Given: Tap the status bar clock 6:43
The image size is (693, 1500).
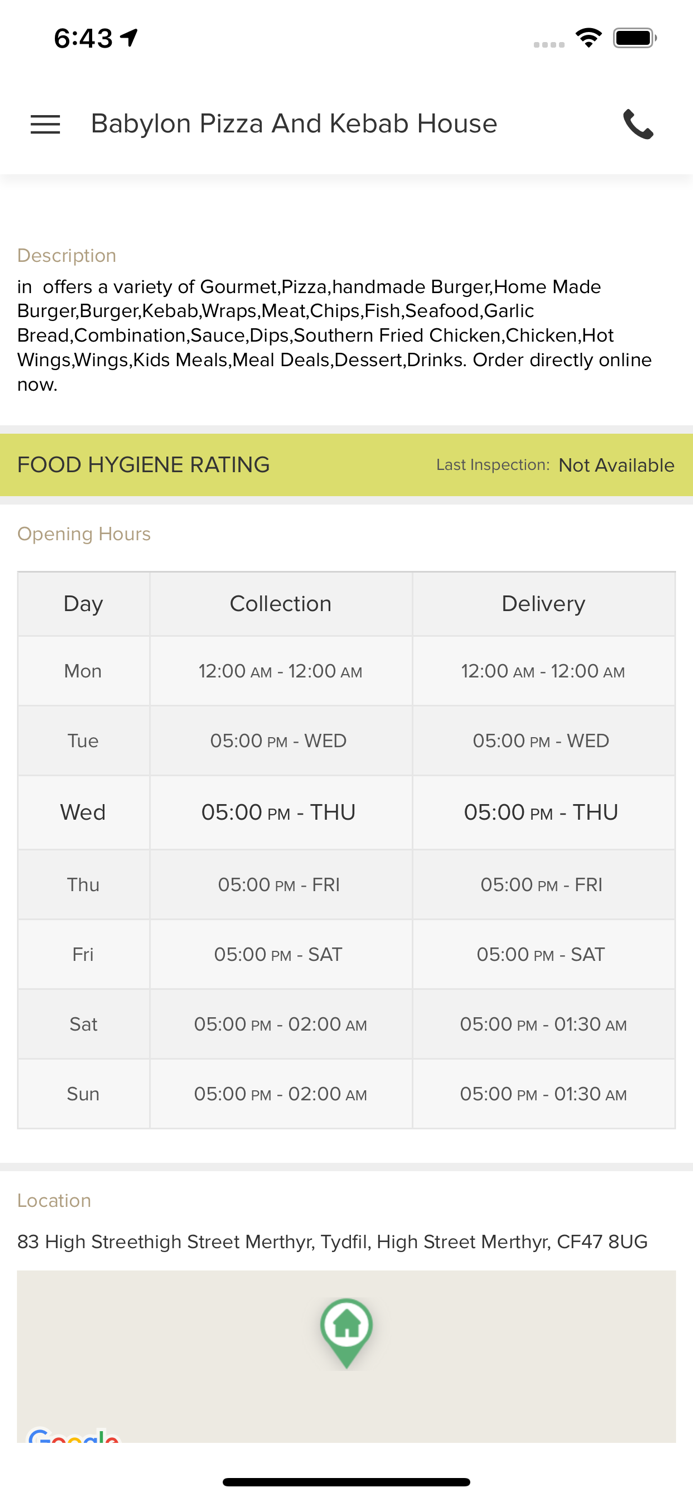Looking at the screenshot, I should 83,38.
